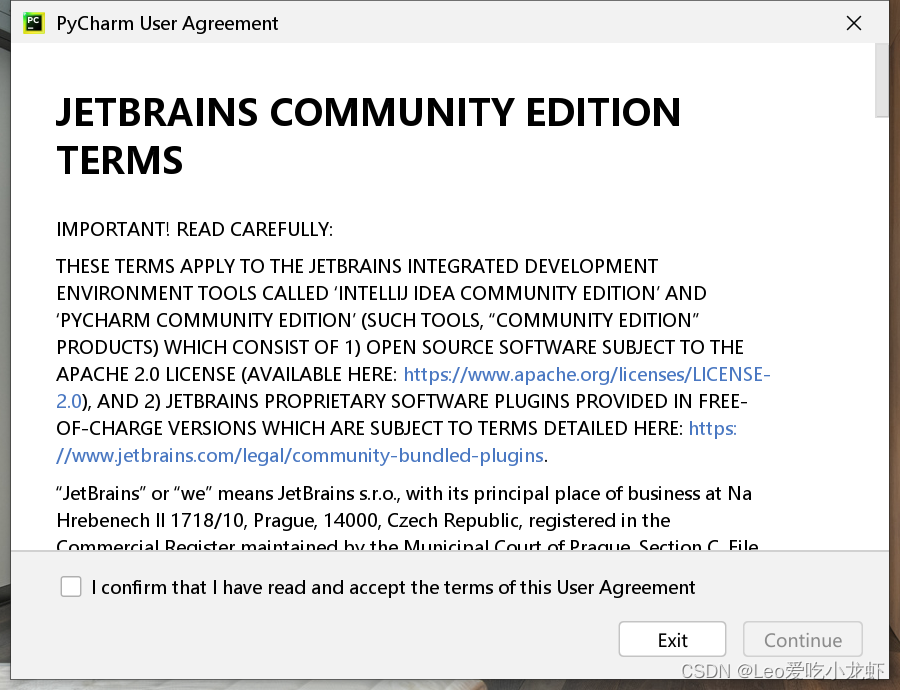The image size is (900, 690).
Task: Click the agreement scrollbar thumb
Action: [x=881, y=80]
